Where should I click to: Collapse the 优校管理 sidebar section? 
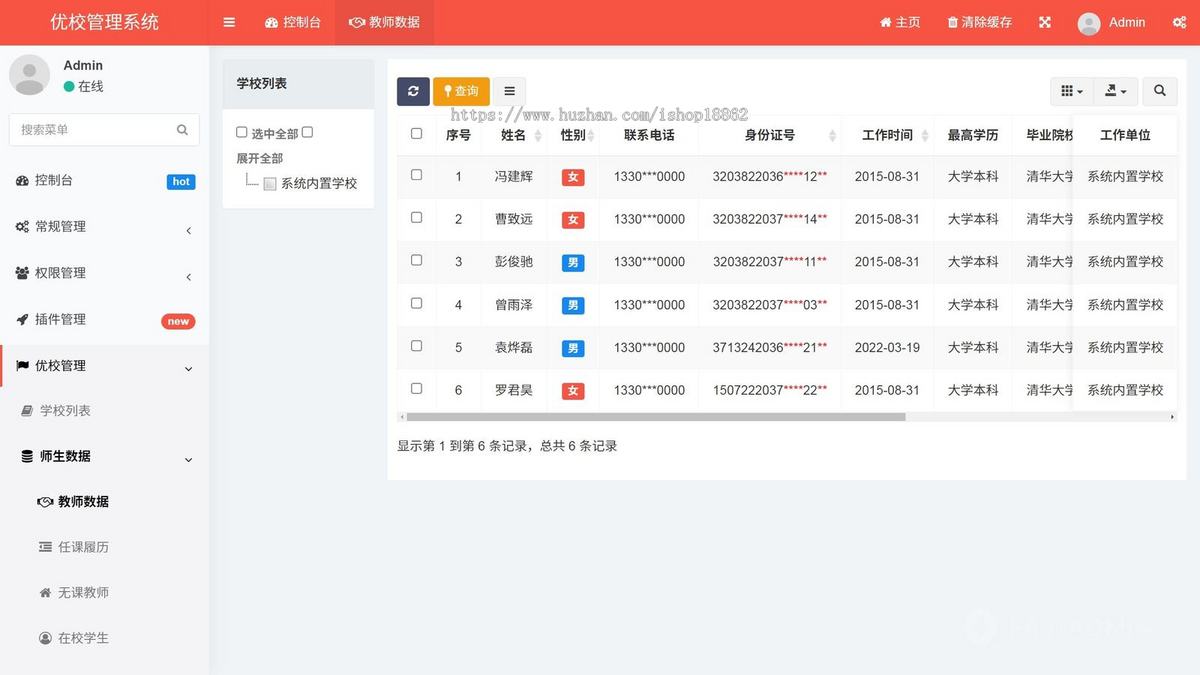click(104, 365)
